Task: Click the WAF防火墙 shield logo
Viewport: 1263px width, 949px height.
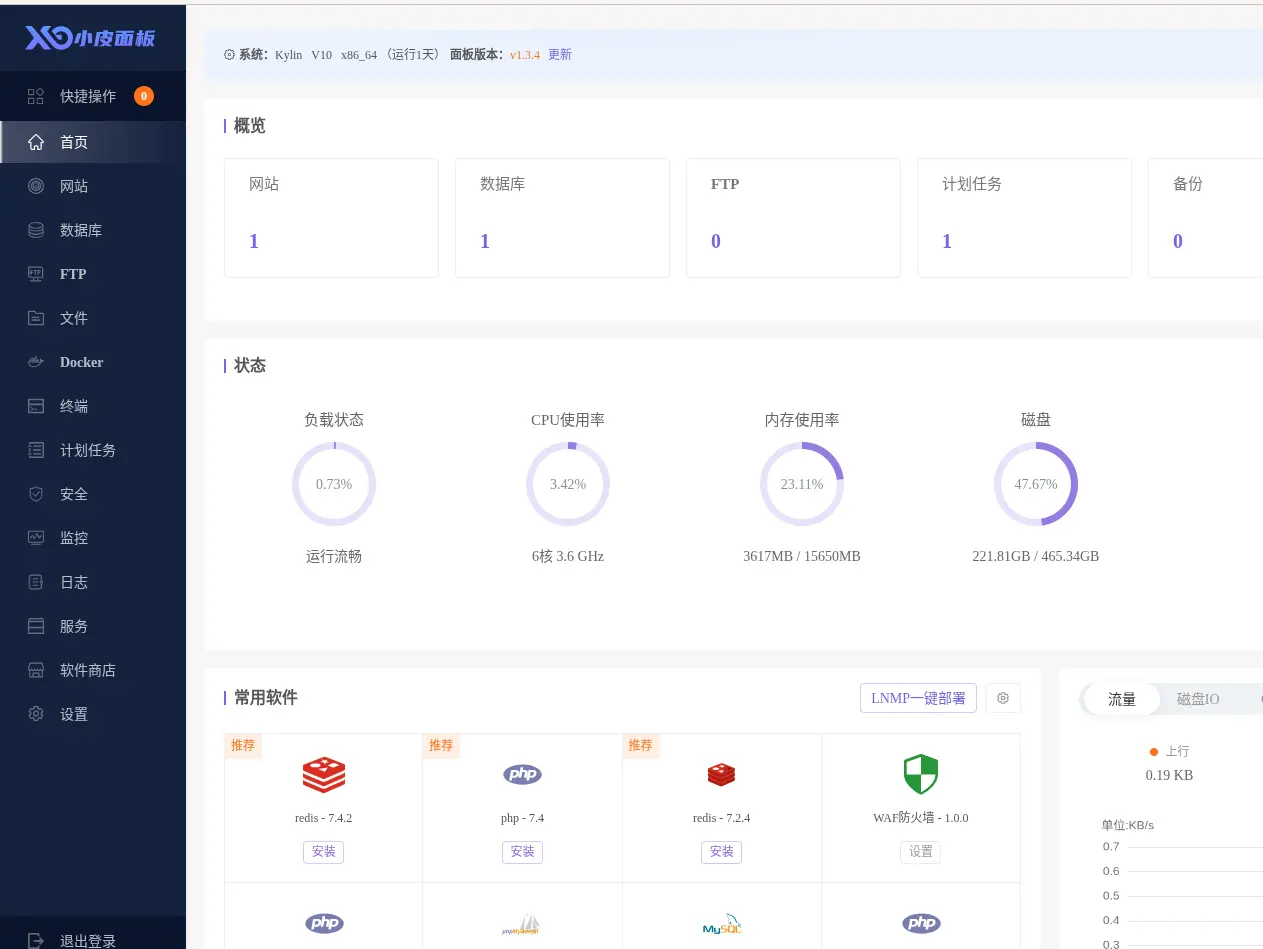Action: 920,774
